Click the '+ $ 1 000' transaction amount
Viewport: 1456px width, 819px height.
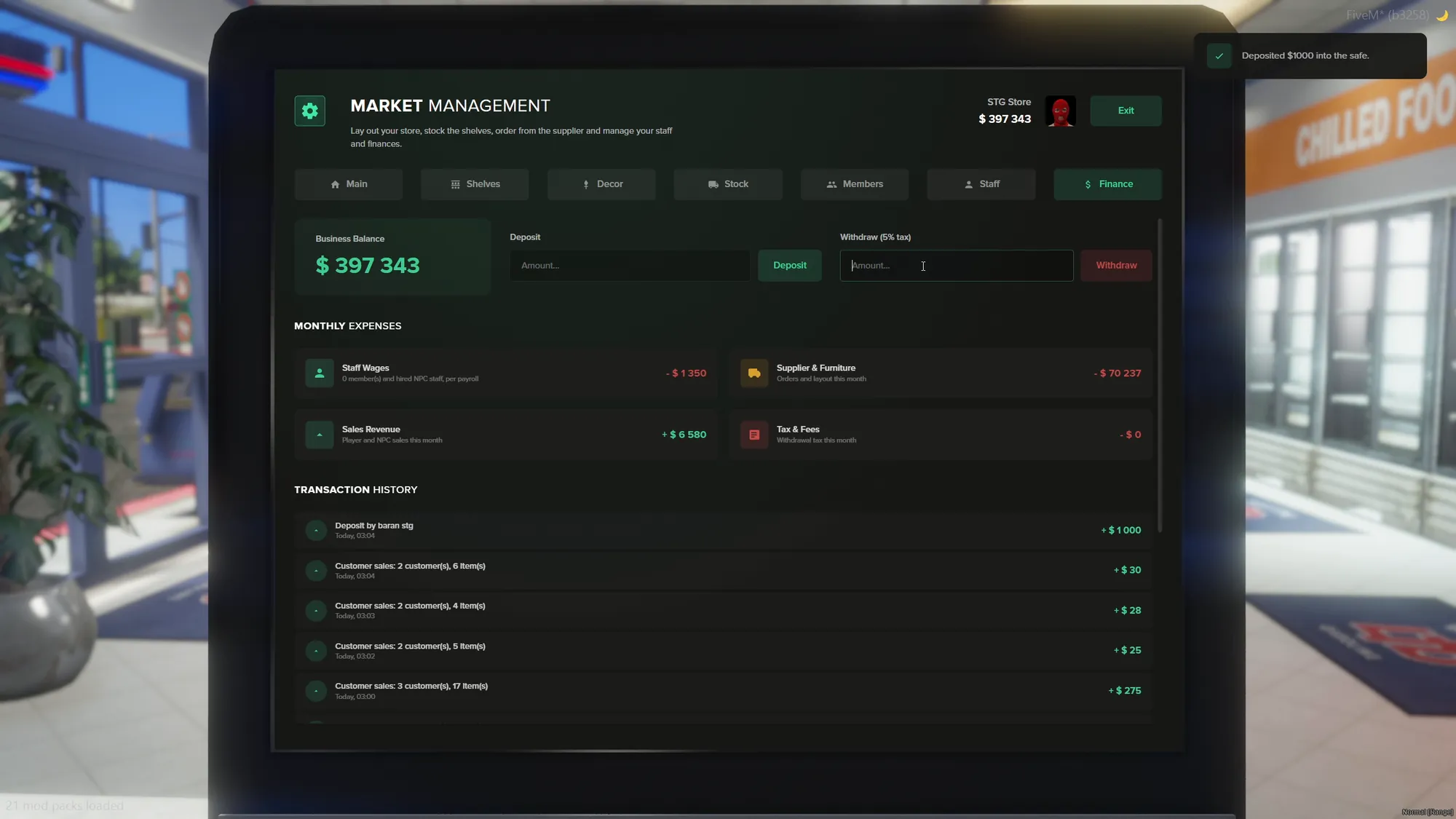tap(1121, 531)
